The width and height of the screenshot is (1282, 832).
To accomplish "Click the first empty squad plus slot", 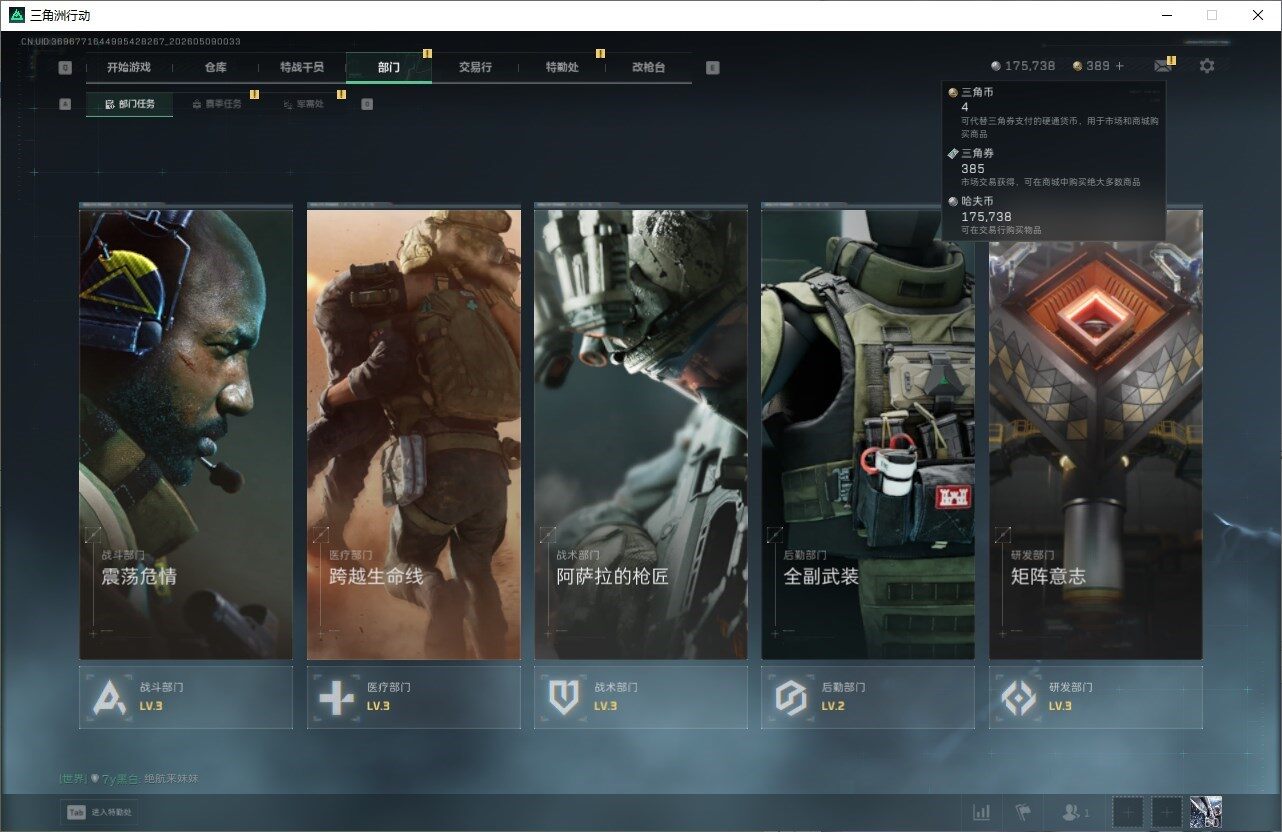I will 1128,812.
